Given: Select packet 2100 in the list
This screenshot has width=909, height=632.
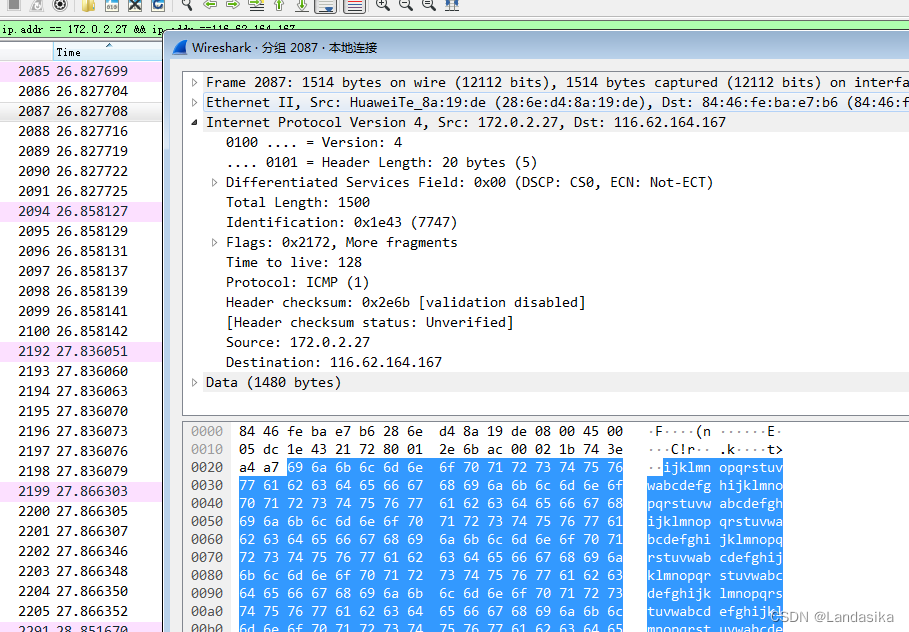Looking at the screenshot, I should point(81,331).
